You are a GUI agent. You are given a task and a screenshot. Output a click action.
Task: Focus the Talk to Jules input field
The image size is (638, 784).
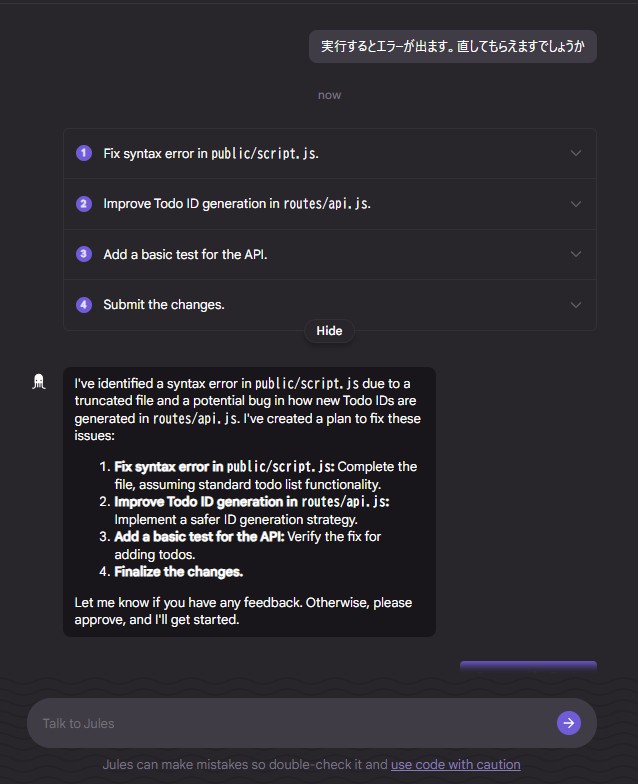pos(290,723)
